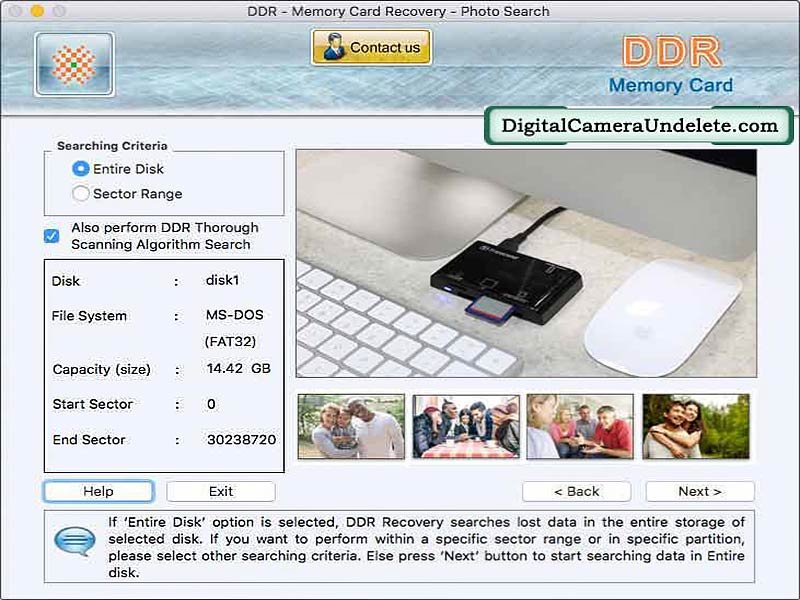Open the DigitalCameraUndelete.com link

[x=639, y=126]
